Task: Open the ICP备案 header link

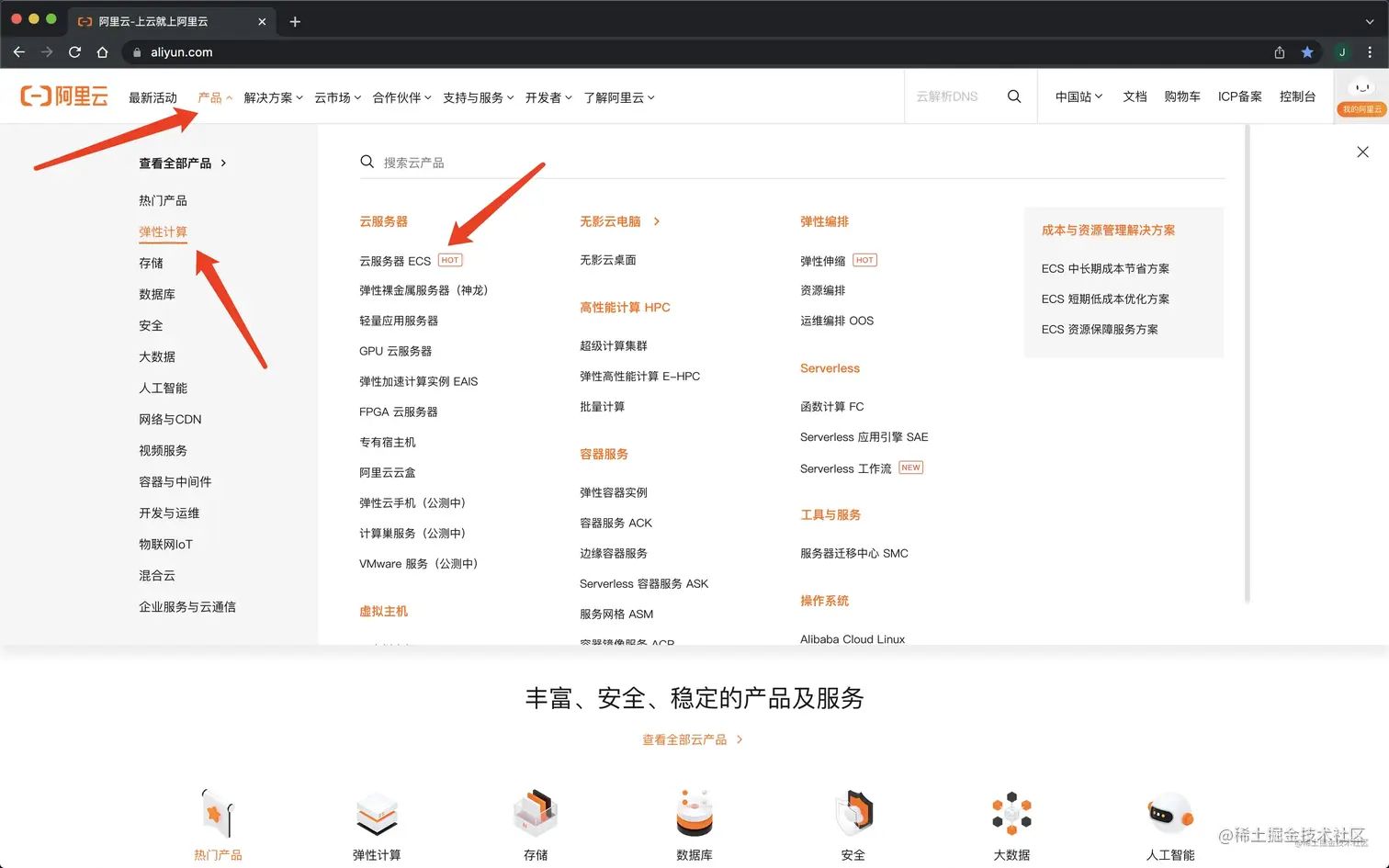Action: (1239, 96)
